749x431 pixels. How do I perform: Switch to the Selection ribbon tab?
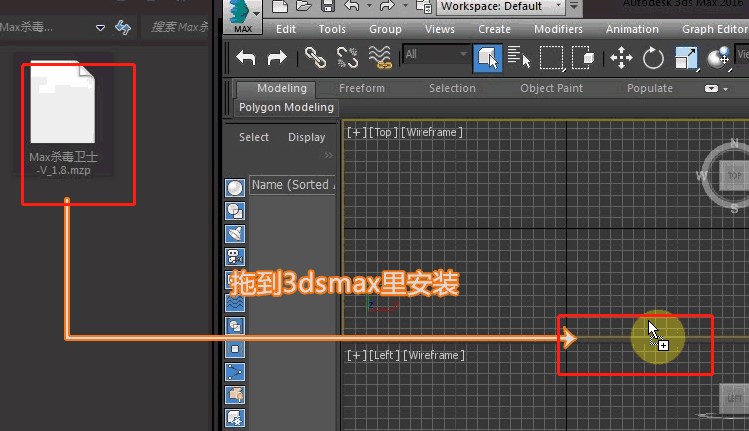click(x=452, y=88)
